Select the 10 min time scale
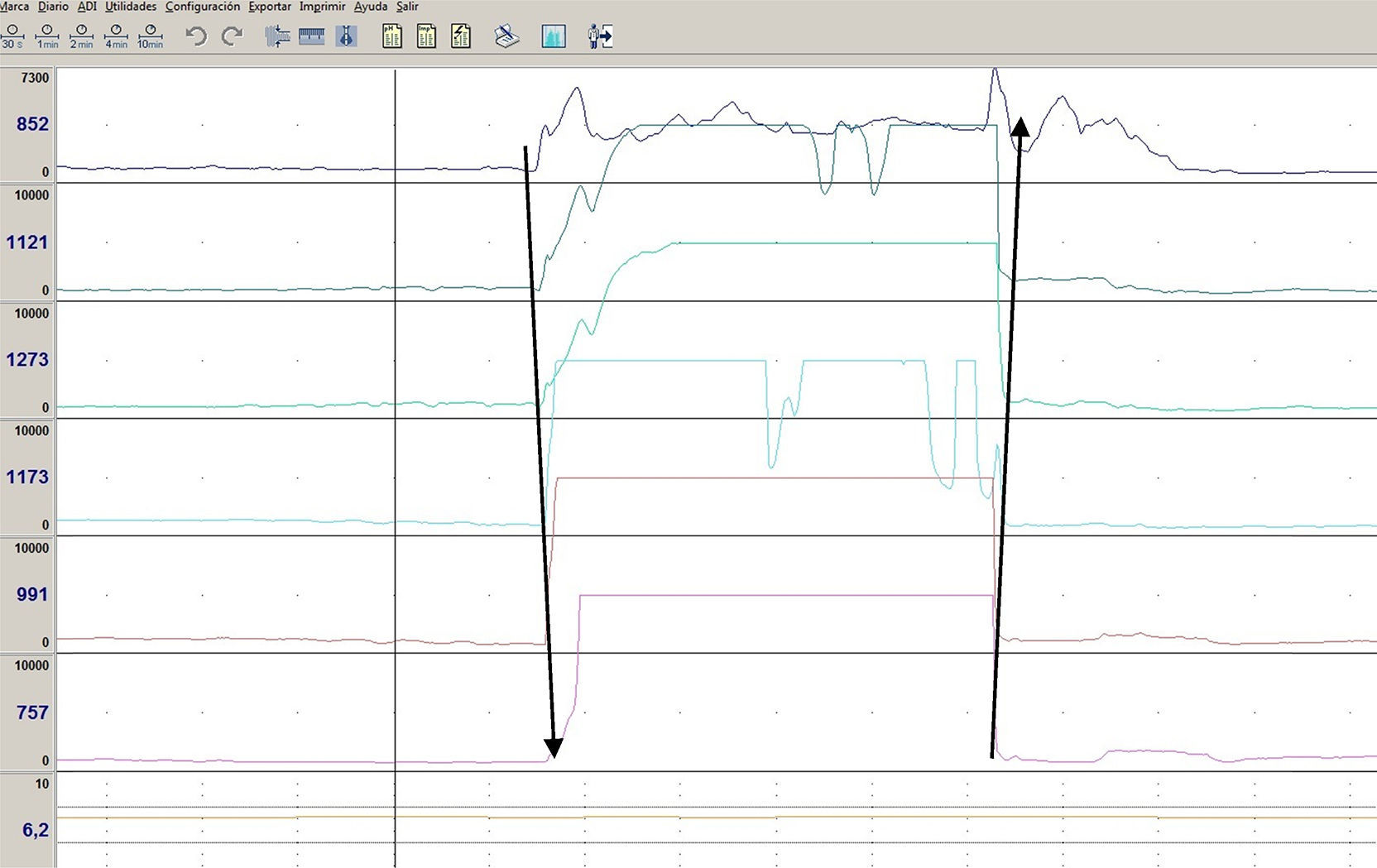 coord(150,36)
